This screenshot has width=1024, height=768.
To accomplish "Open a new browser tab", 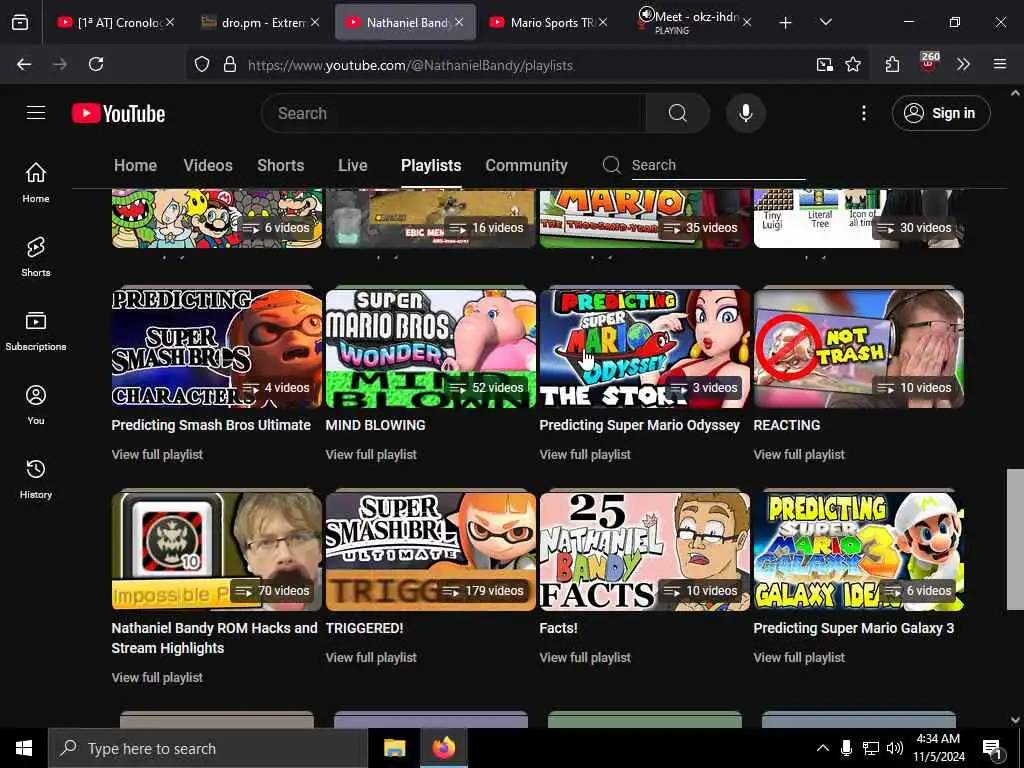I will [786, 23].
